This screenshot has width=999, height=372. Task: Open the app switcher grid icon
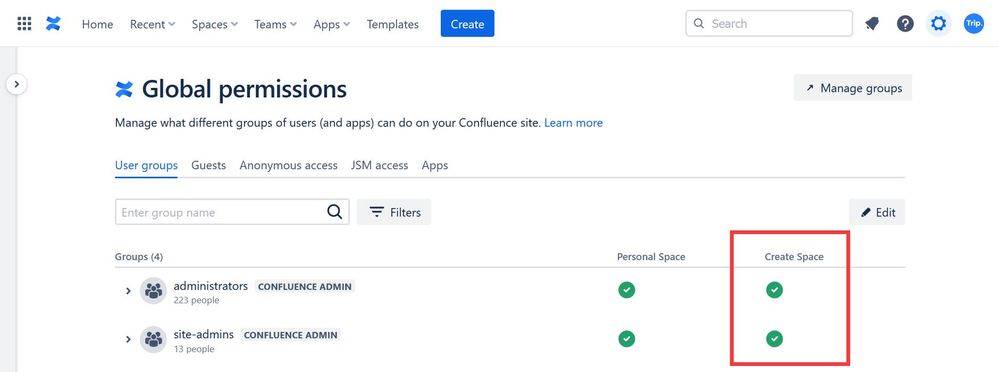[24, 24]
